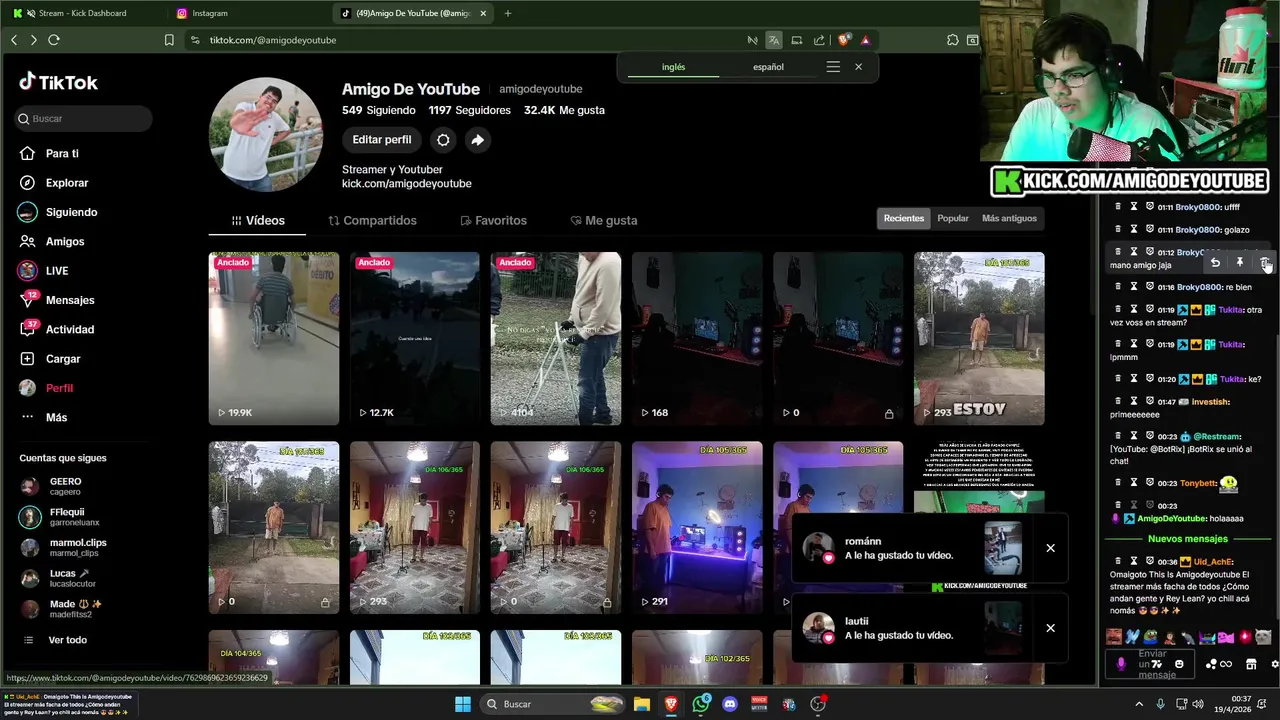Select español in translate popup
Screen dimensions: 1280x720
[x=768, y=67]
